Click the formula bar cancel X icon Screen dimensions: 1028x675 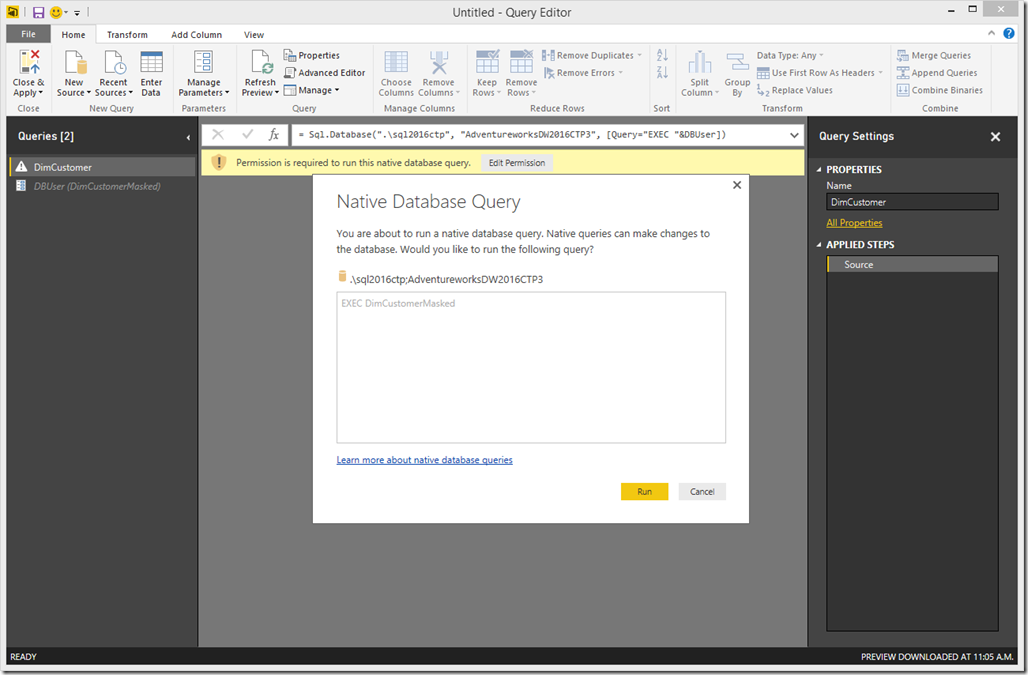point(218,135)
